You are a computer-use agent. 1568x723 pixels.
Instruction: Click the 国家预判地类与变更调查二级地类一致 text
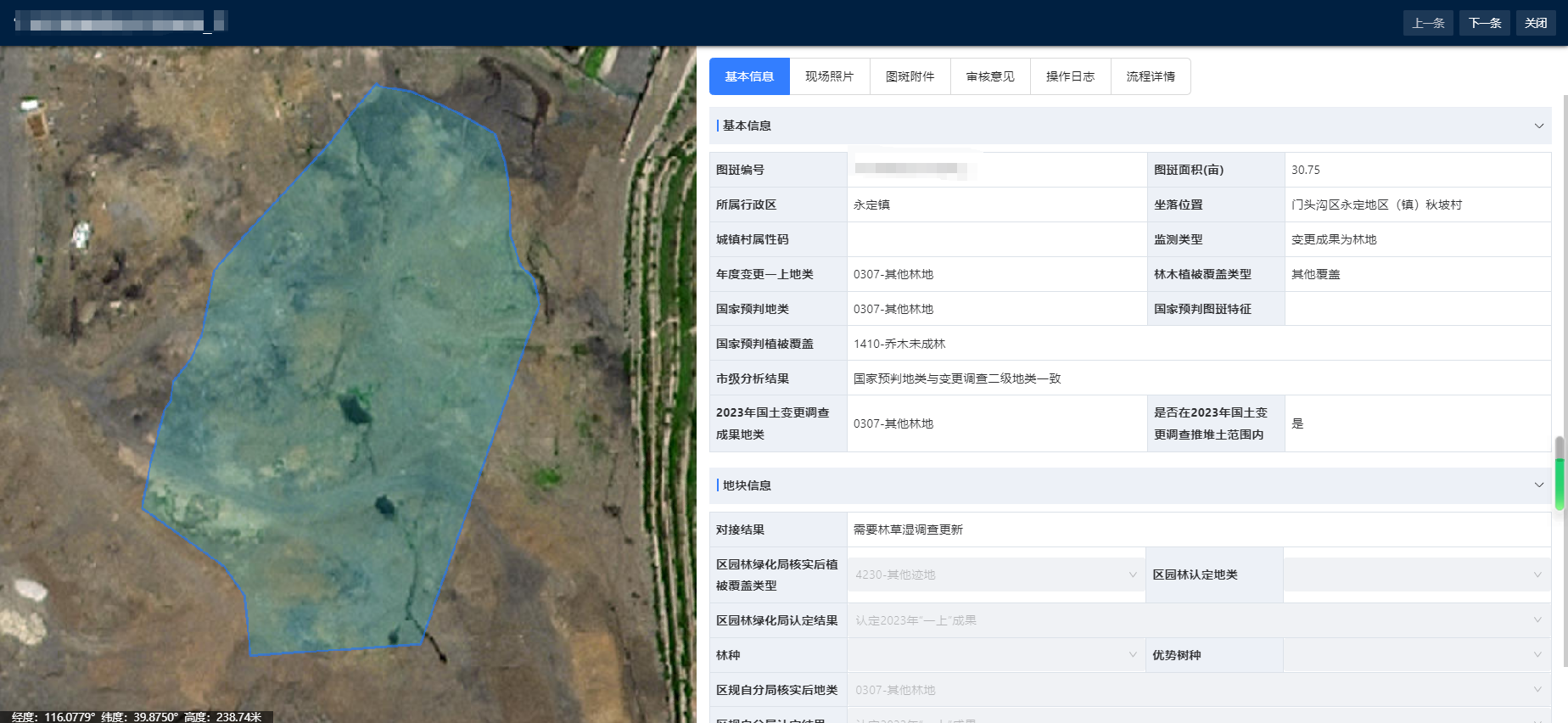[x=957, y=378]
